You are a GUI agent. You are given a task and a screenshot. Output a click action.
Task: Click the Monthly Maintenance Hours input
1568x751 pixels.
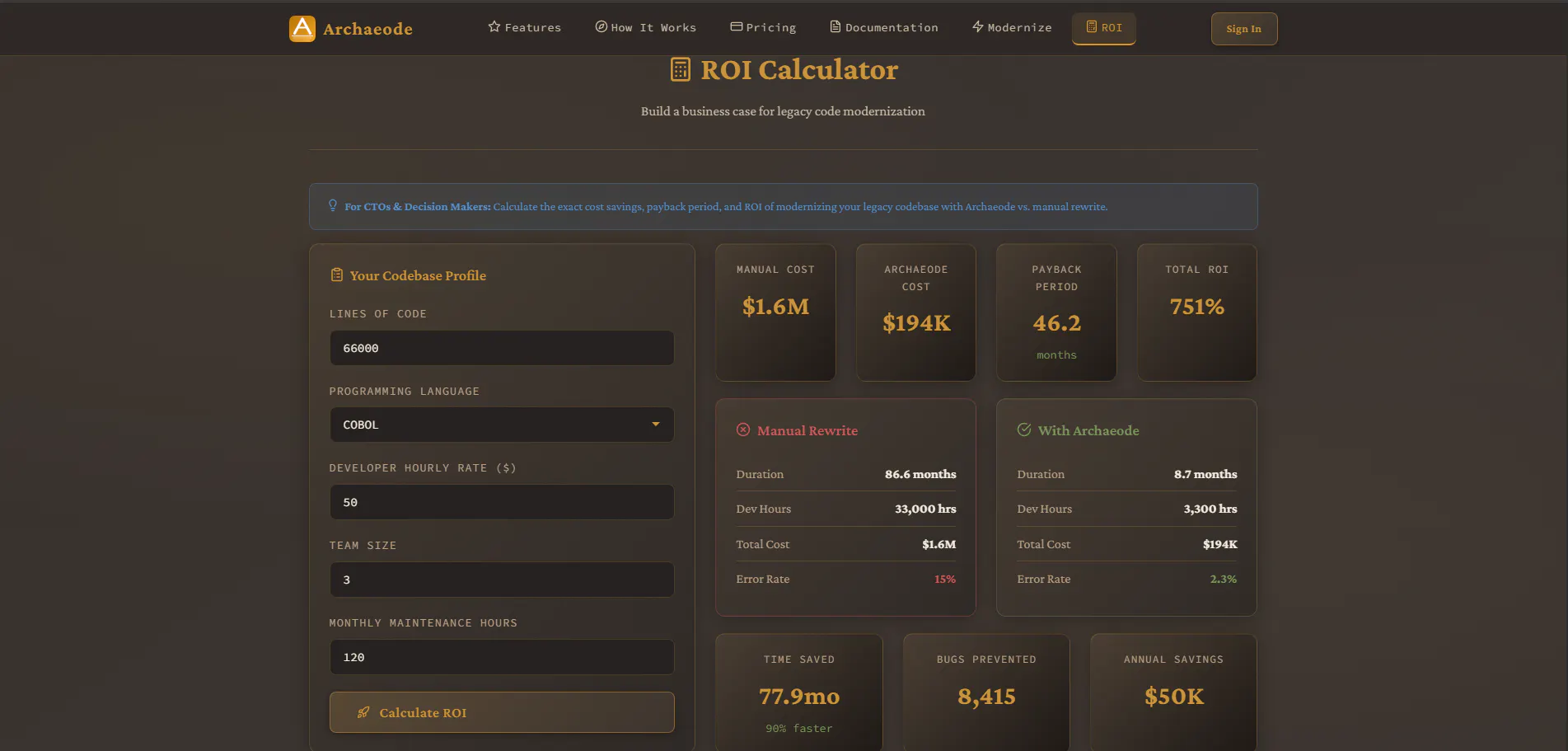[x=502, y=657]
